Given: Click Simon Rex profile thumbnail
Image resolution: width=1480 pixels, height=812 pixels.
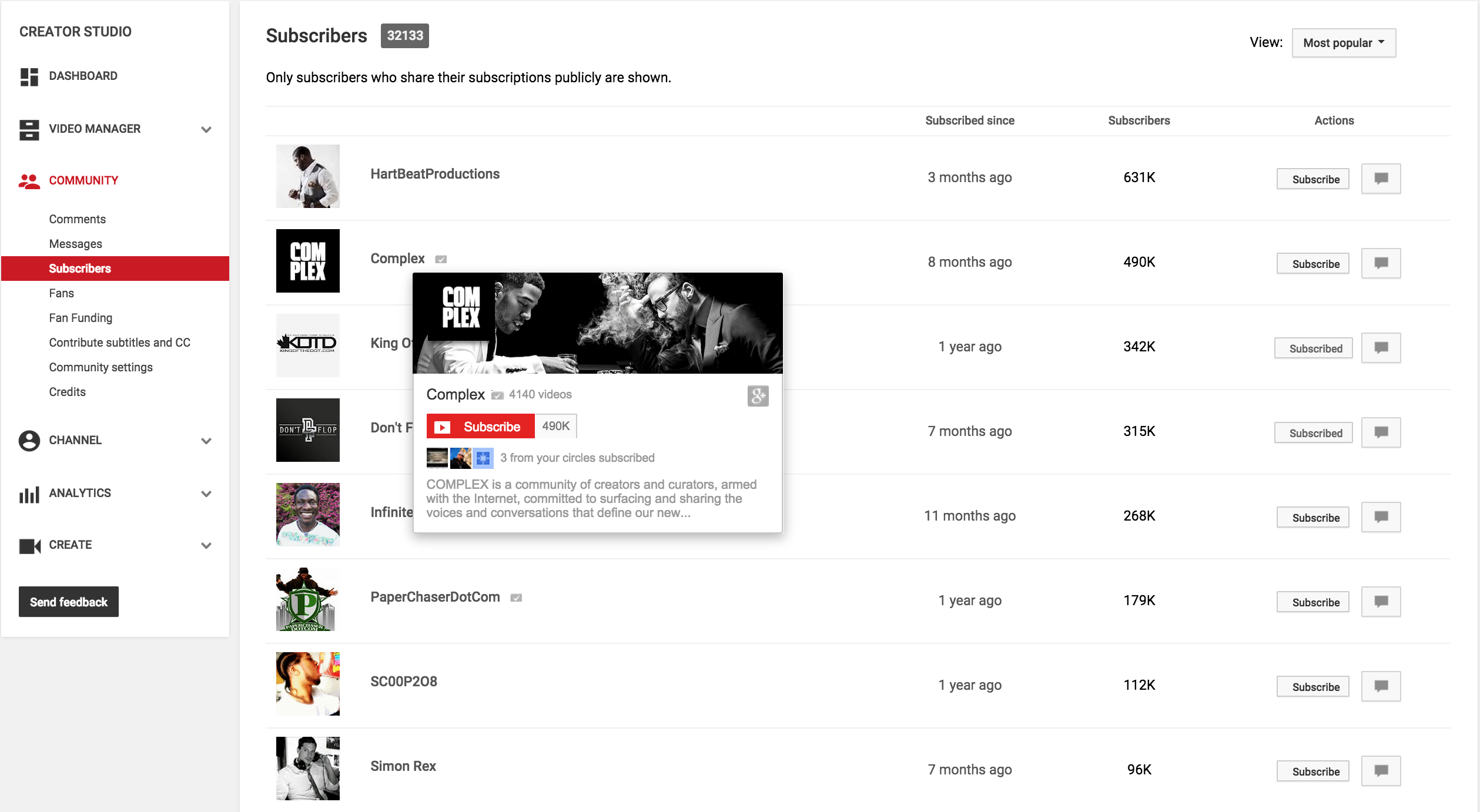Looking at the screenshot, I should pyautogui.click(x=308, y=769).
